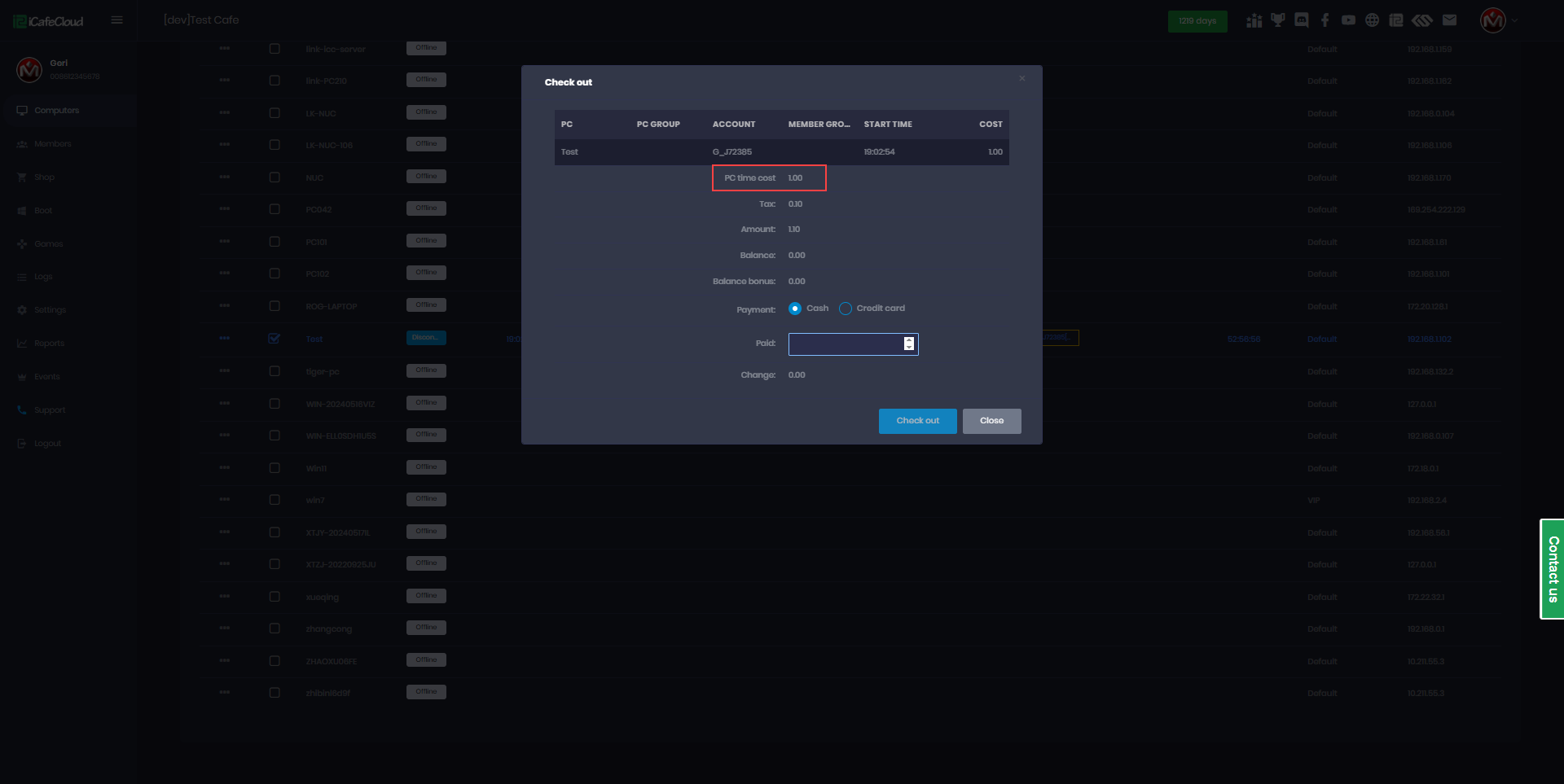Open Settings gear icon in sidebar
1564x784 pixels.
tap(22, 310)
